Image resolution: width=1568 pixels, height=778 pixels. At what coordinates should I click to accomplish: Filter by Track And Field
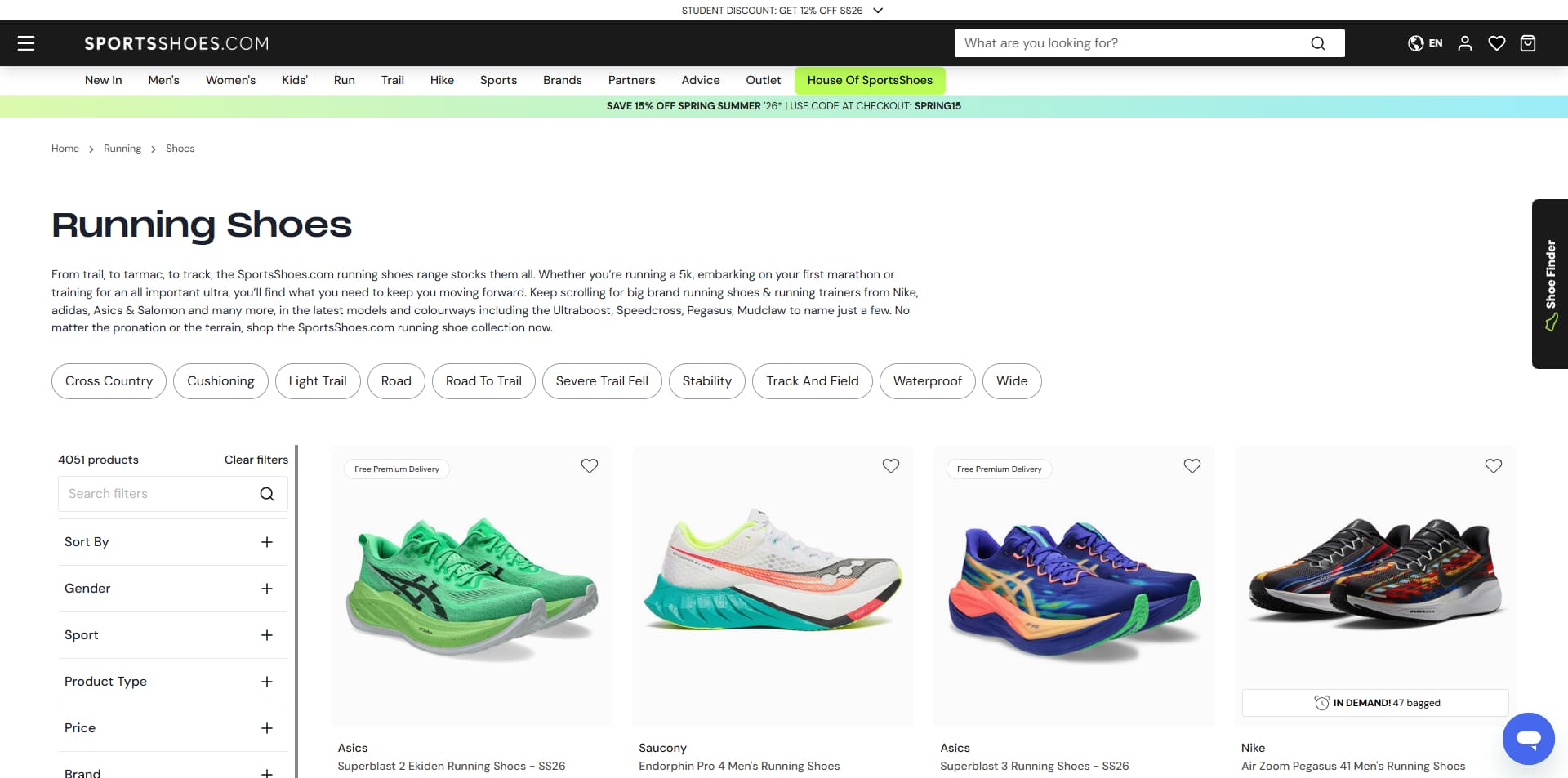pos(813,381)
